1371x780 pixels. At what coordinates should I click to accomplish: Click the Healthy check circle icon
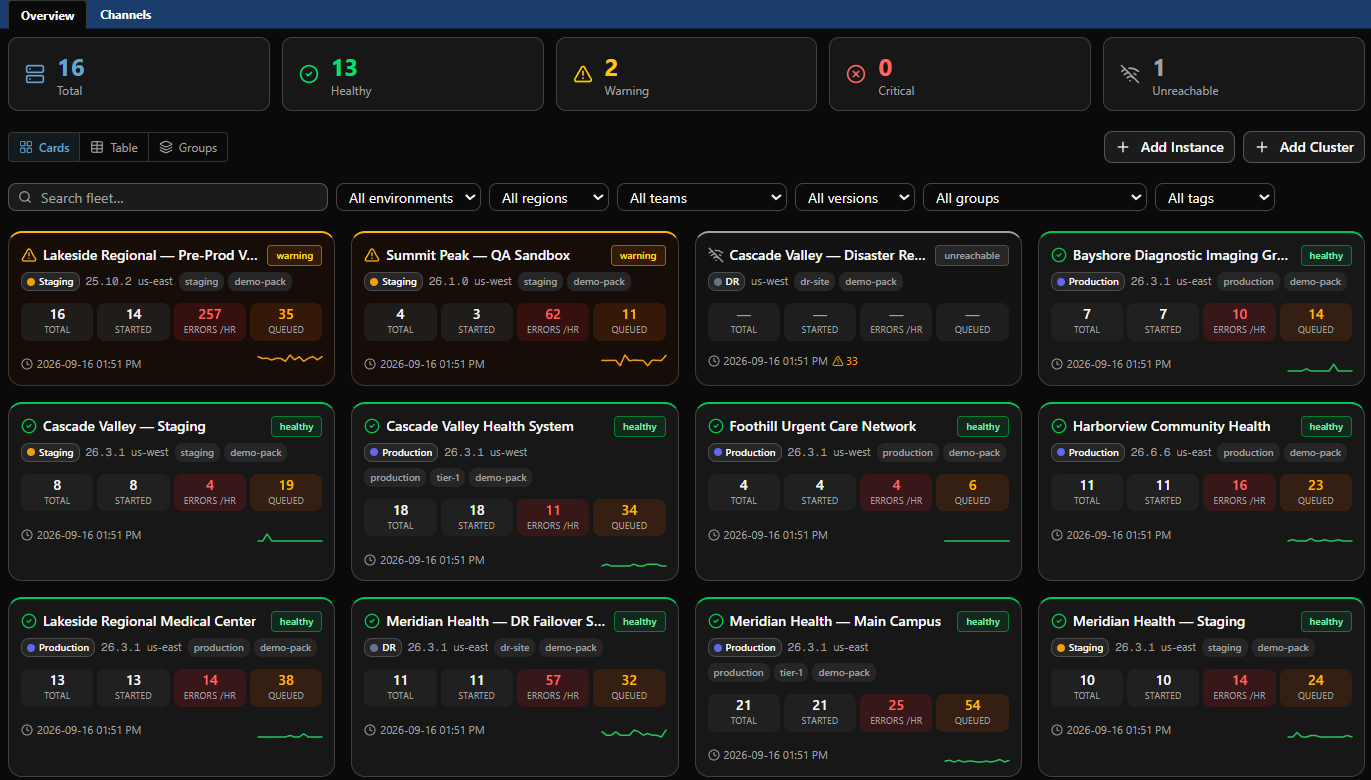coord(309,74)
